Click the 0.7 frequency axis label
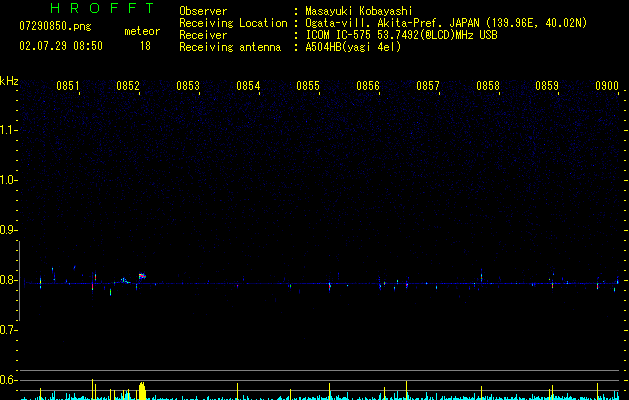 coord(8,330)
